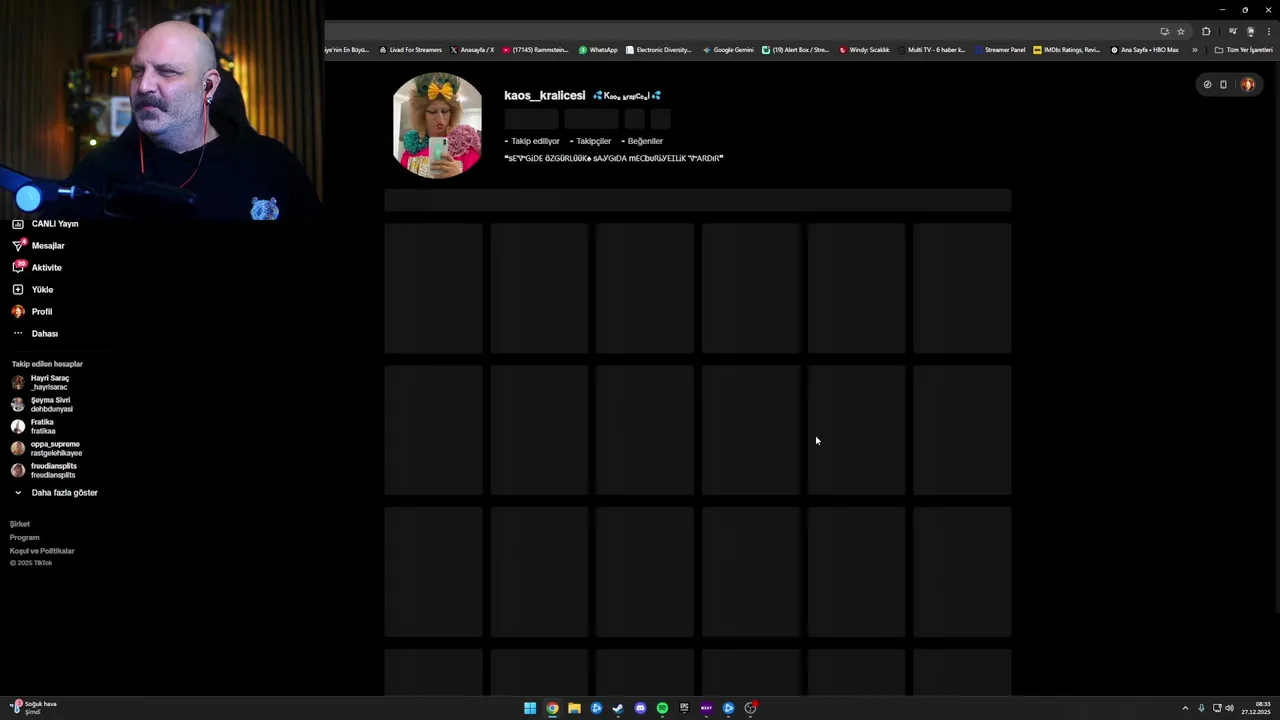Open Fratika followed account
Viewport: 1280px width, 720px height.
tap(33, 427)
